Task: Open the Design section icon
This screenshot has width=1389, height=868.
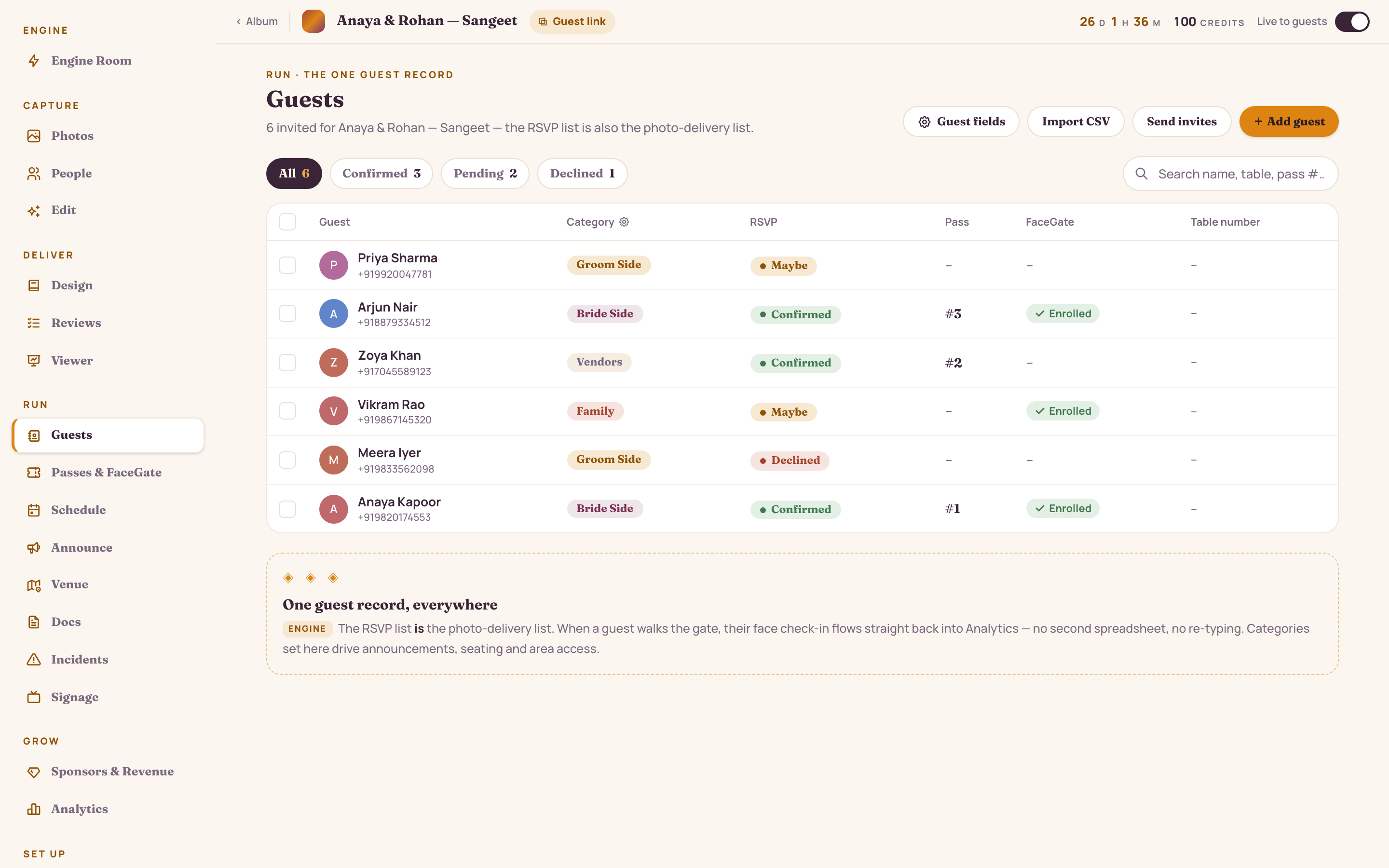Action: click(x=34, y=285)
